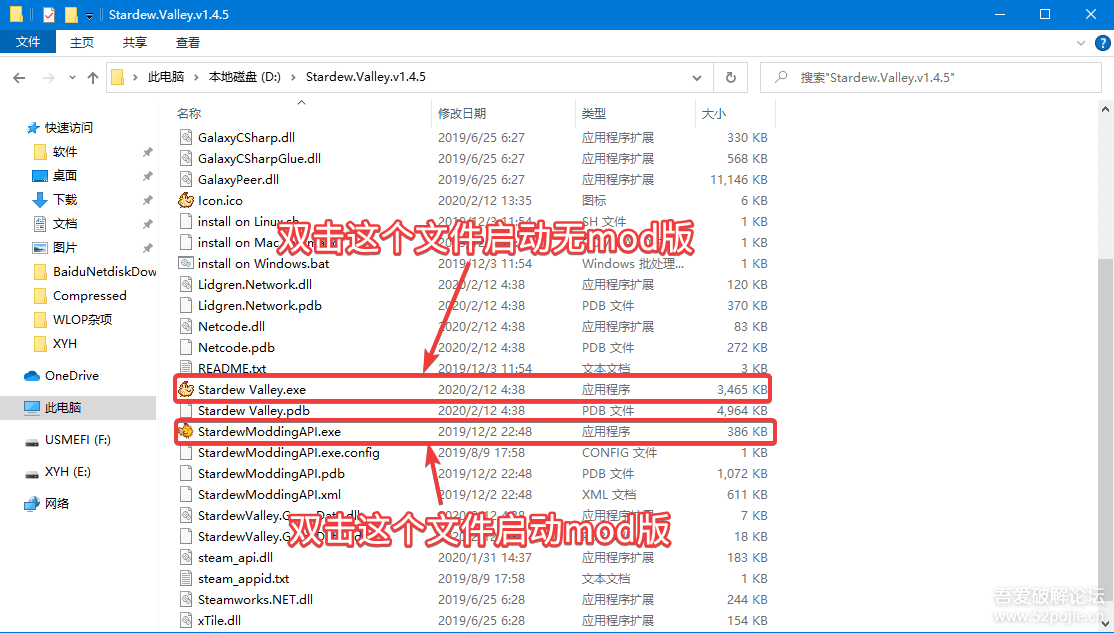Screen dimensions: 1114x633
Task: Select the GalaxyCSharpGlue.dll file icon
Action: pyautogui.click(x=185, y=158)
